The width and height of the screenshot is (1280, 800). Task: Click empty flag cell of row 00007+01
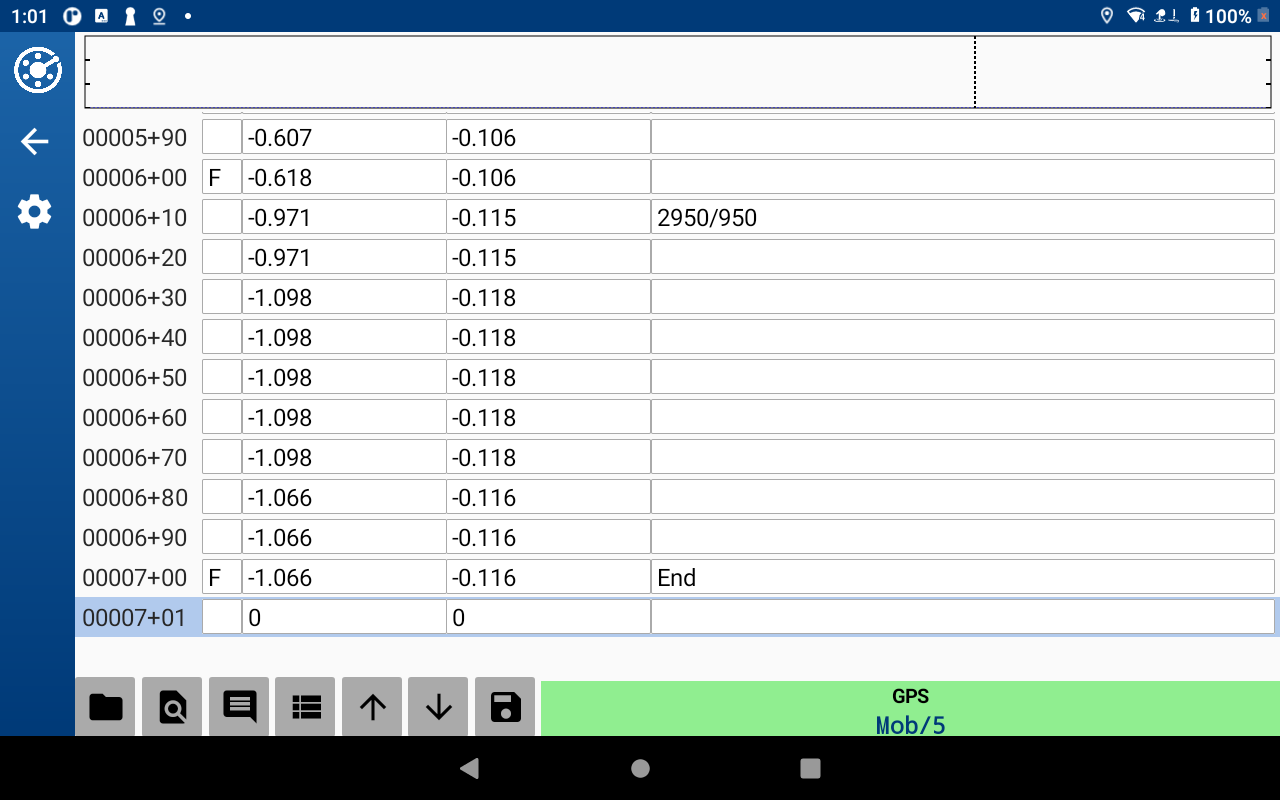[x=222, y=617]
